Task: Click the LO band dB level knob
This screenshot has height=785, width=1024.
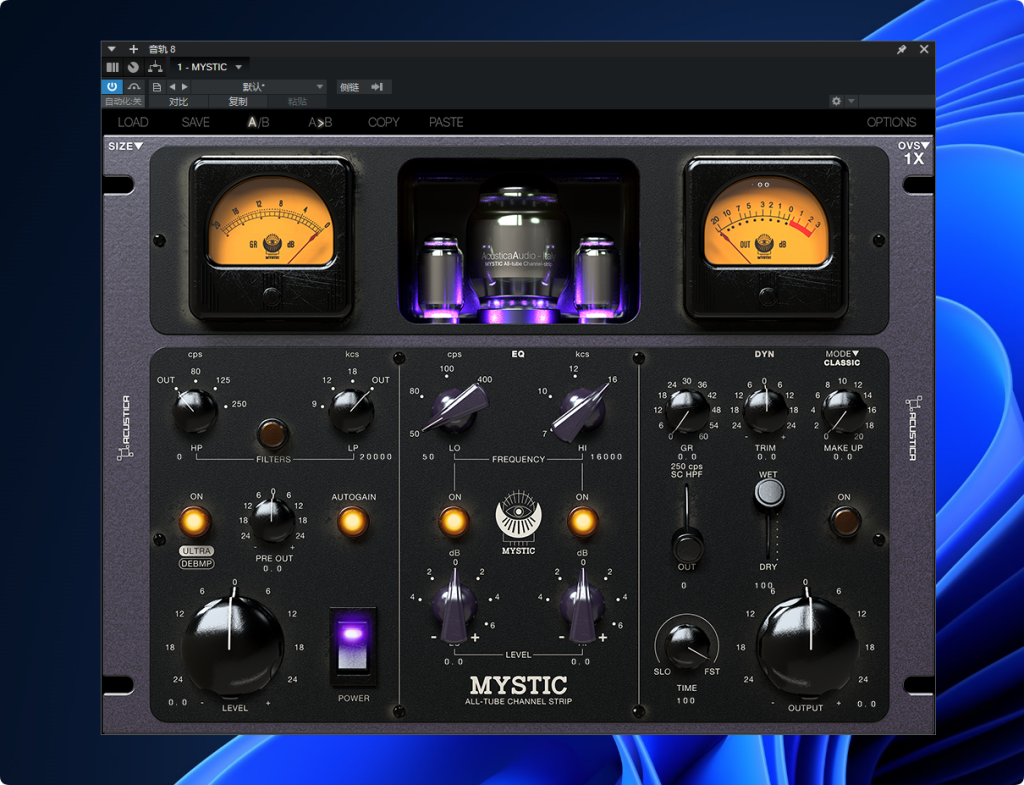Action: tap(455, 604)
